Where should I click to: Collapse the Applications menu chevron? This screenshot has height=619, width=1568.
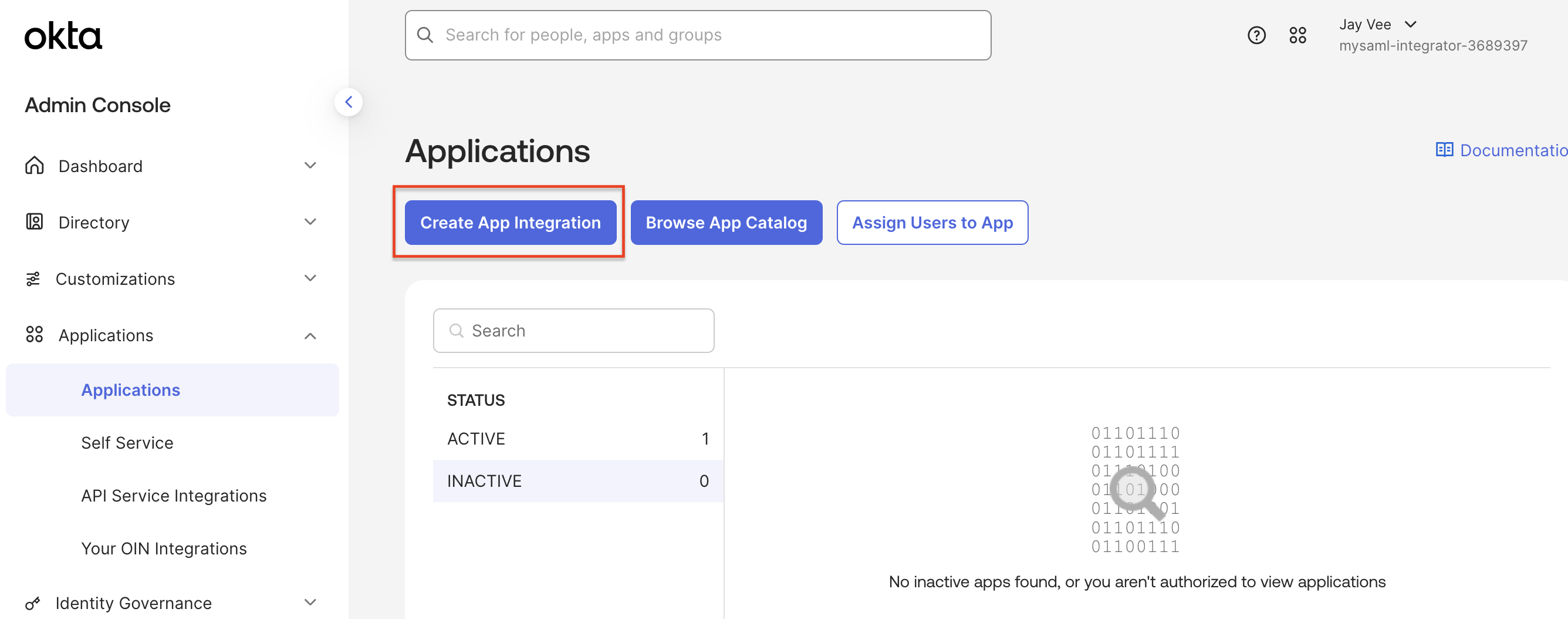pos(310,336)
